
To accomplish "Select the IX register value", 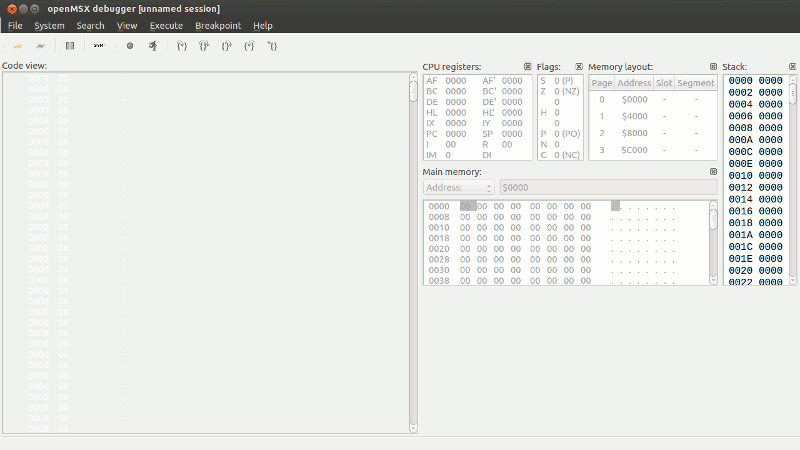I will point(456,123).
